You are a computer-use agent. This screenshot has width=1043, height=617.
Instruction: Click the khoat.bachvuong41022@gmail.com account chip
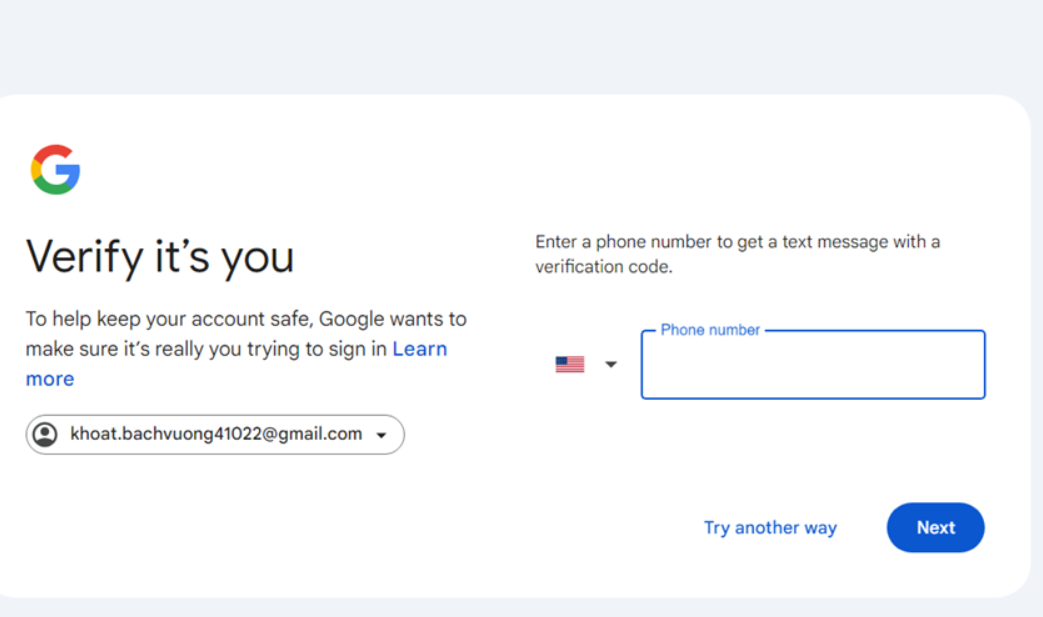[x=215, y=434]
